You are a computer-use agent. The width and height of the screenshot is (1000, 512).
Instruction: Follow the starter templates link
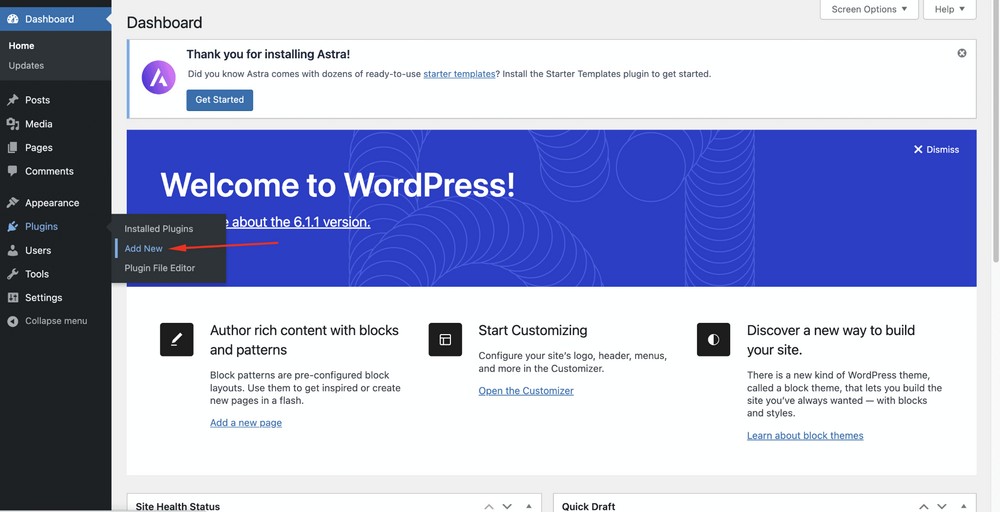click(459, 74)
